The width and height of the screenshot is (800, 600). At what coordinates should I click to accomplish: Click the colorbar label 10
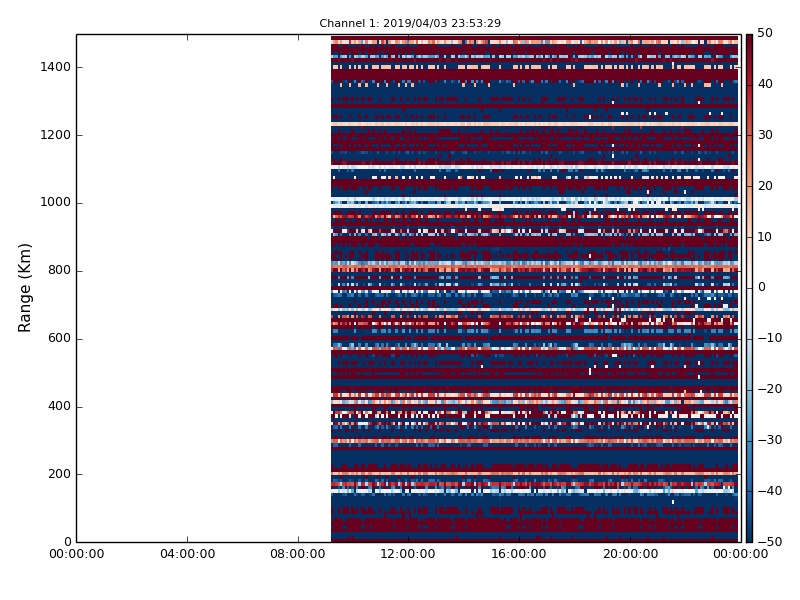(x=765, y=237)
